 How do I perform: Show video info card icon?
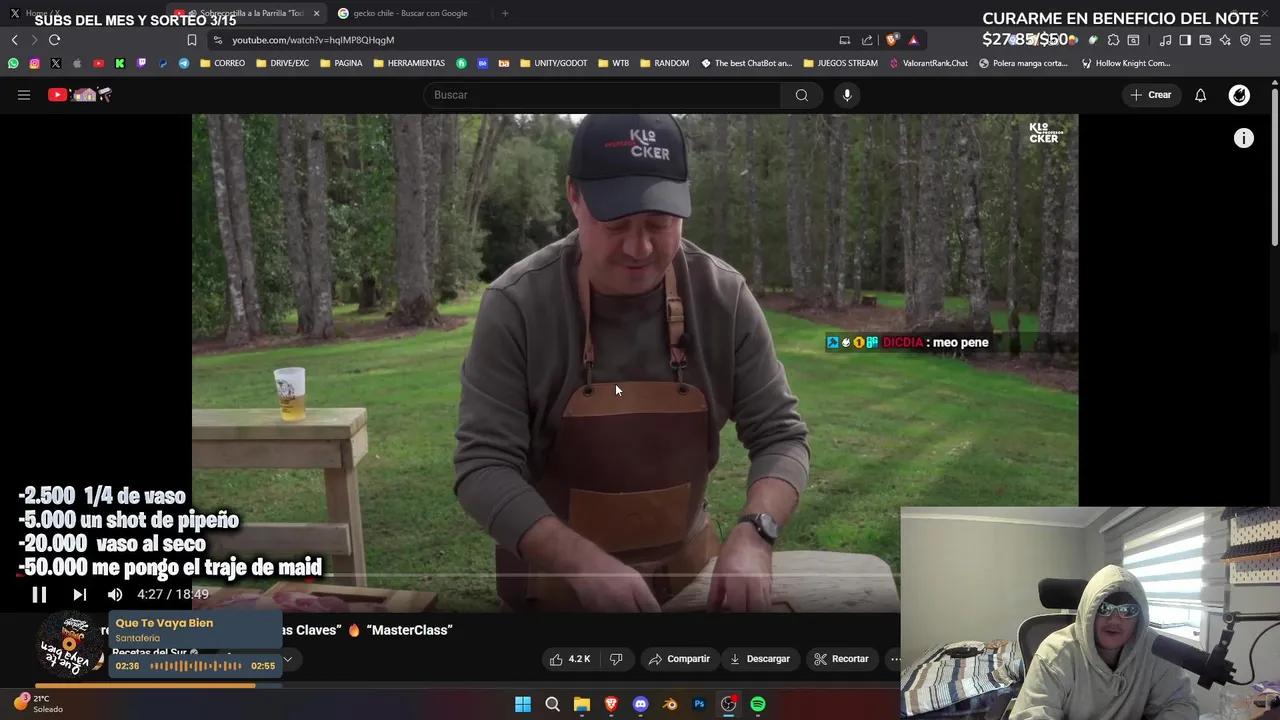pyautogui.click(x=1243, y=139)
